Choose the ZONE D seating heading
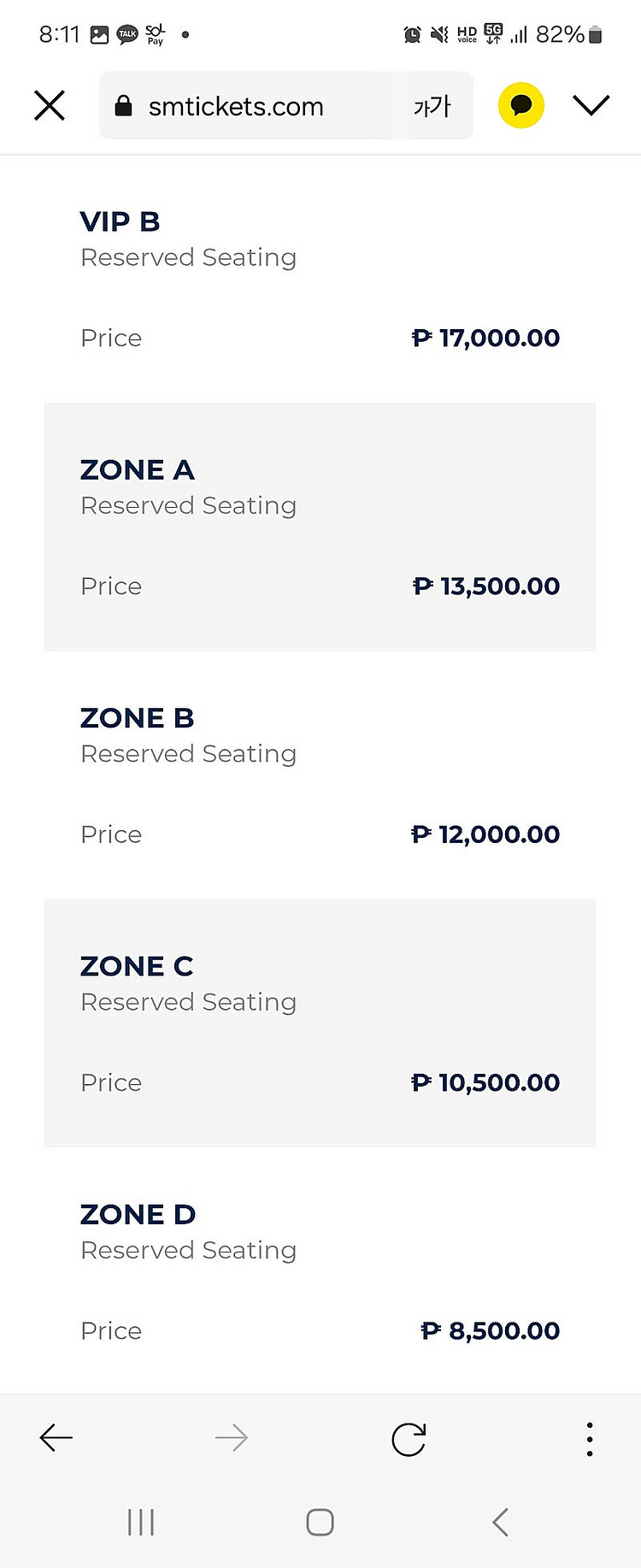The width and height of the screenshot is (641, 1568). [x=138, y=1214]
